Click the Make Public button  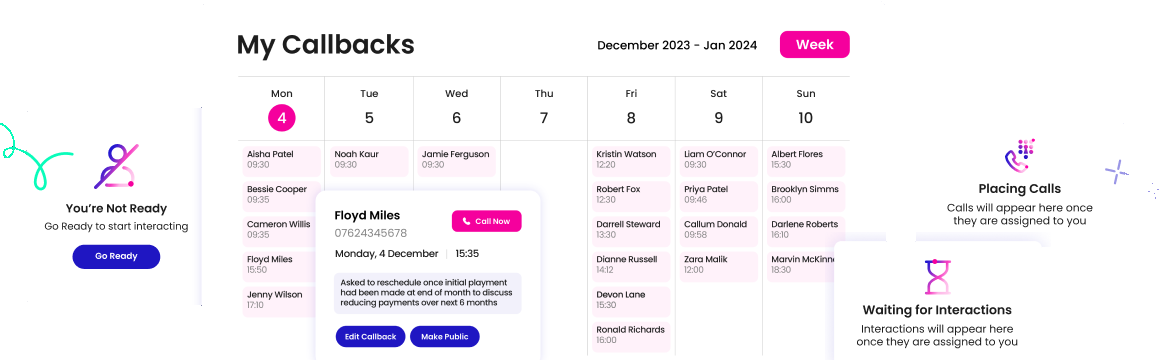445,336
